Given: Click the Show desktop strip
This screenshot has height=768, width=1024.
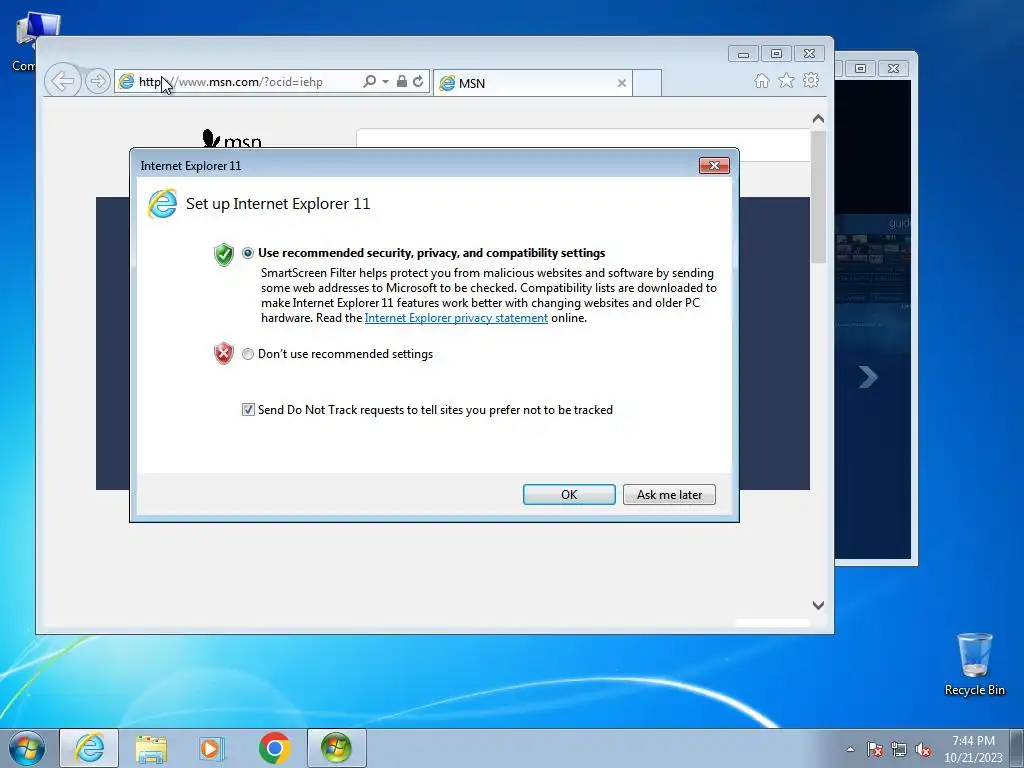Looking at the screenshot, I should [x=1017, y=748].
